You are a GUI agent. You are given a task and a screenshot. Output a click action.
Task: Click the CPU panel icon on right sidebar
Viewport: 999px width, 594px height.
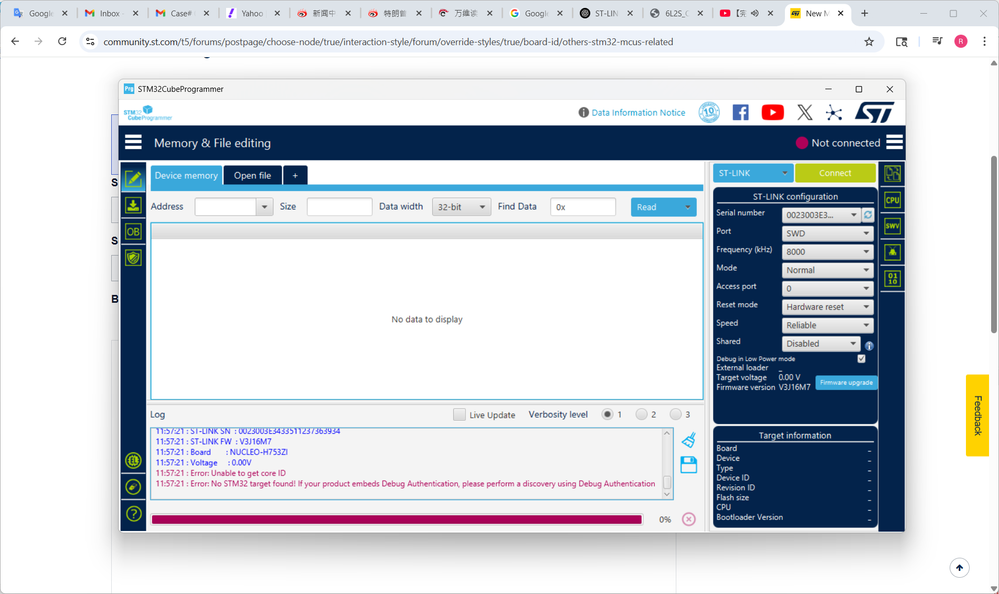893,199
